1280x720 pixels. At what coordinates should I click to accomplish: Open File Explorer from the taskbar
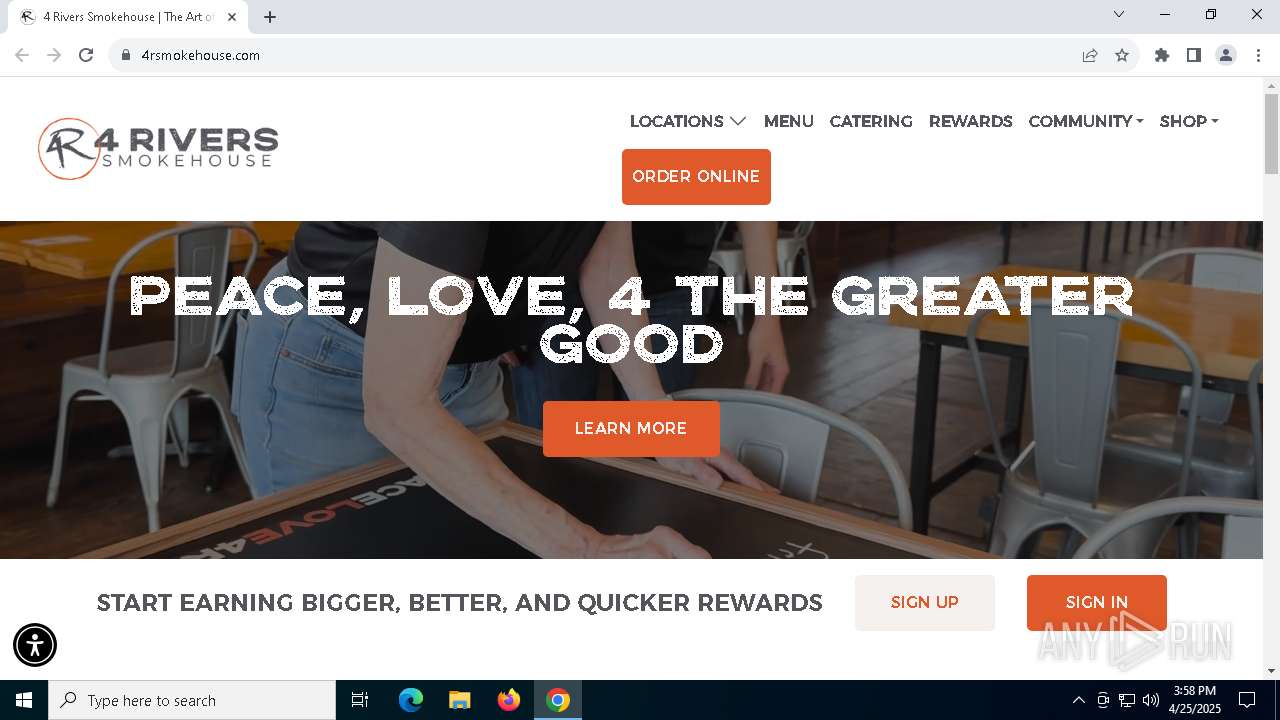[459, 700]
